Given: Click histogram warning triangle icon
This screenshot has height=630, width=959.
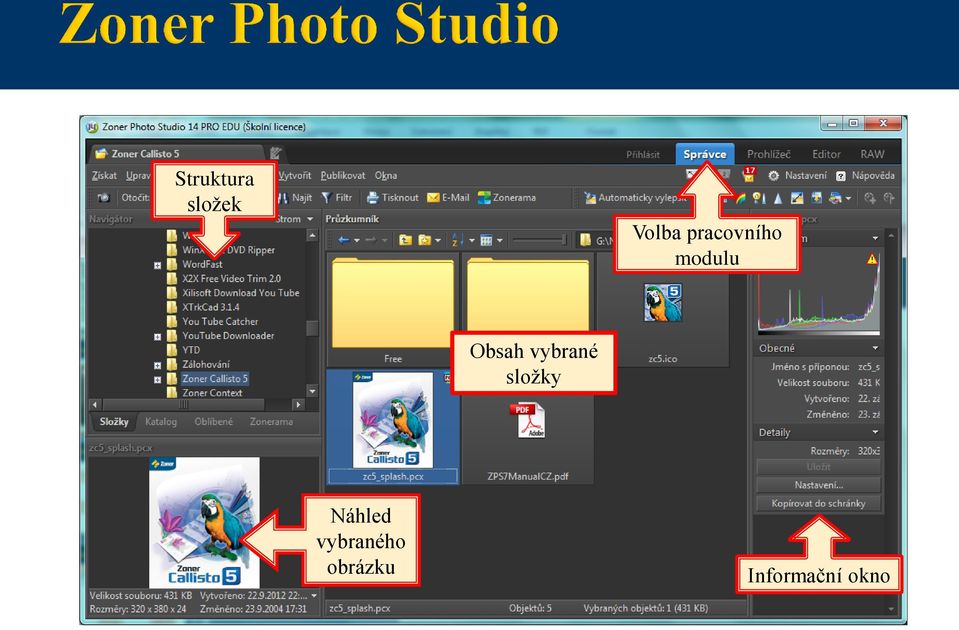Looking at the screenshot, I should (872, 259).
